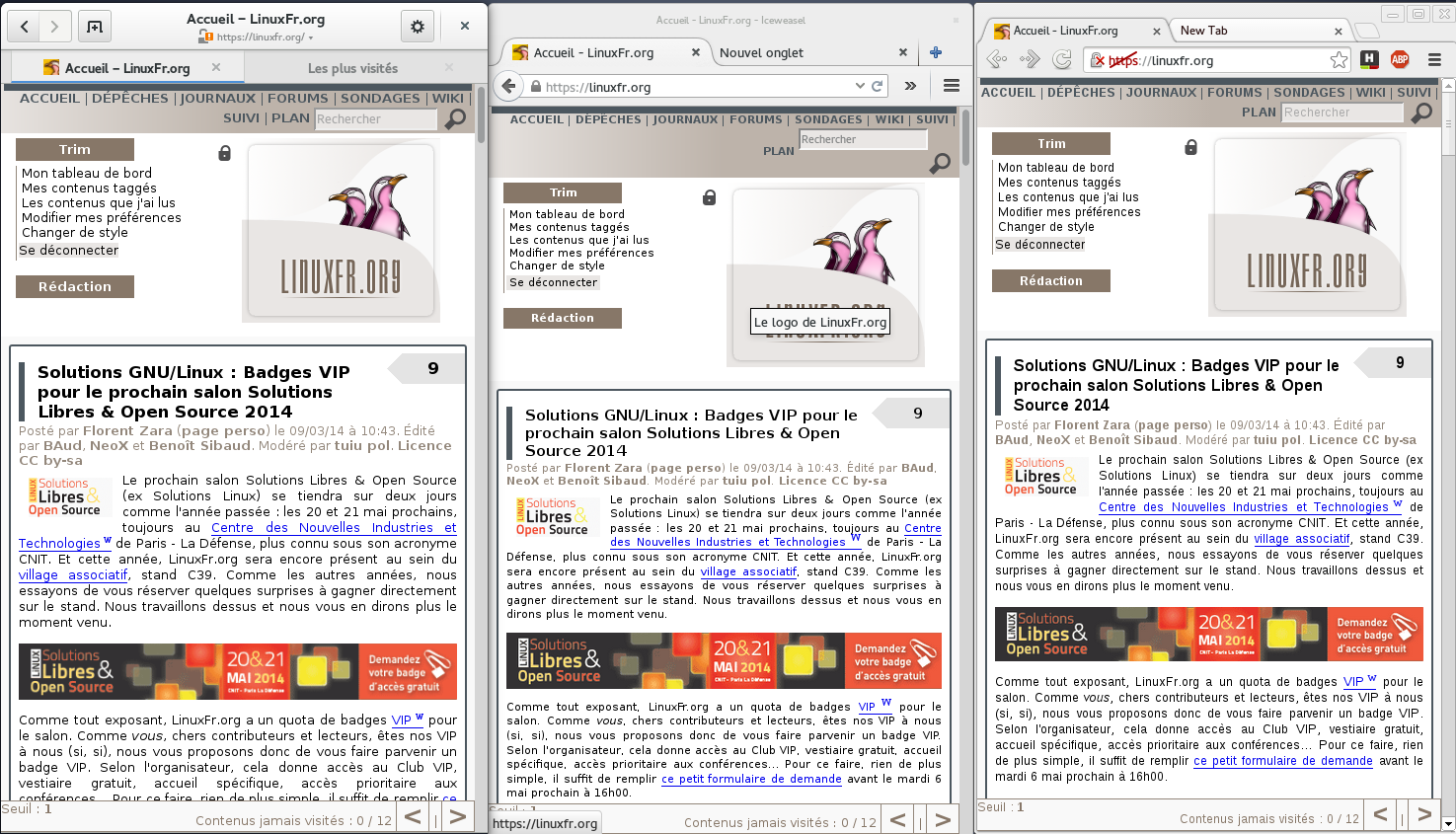This screenshot has width=1456, height=834.
Task: Click the search magnifier icon in the left window
Action: click(x=456, y=118)
